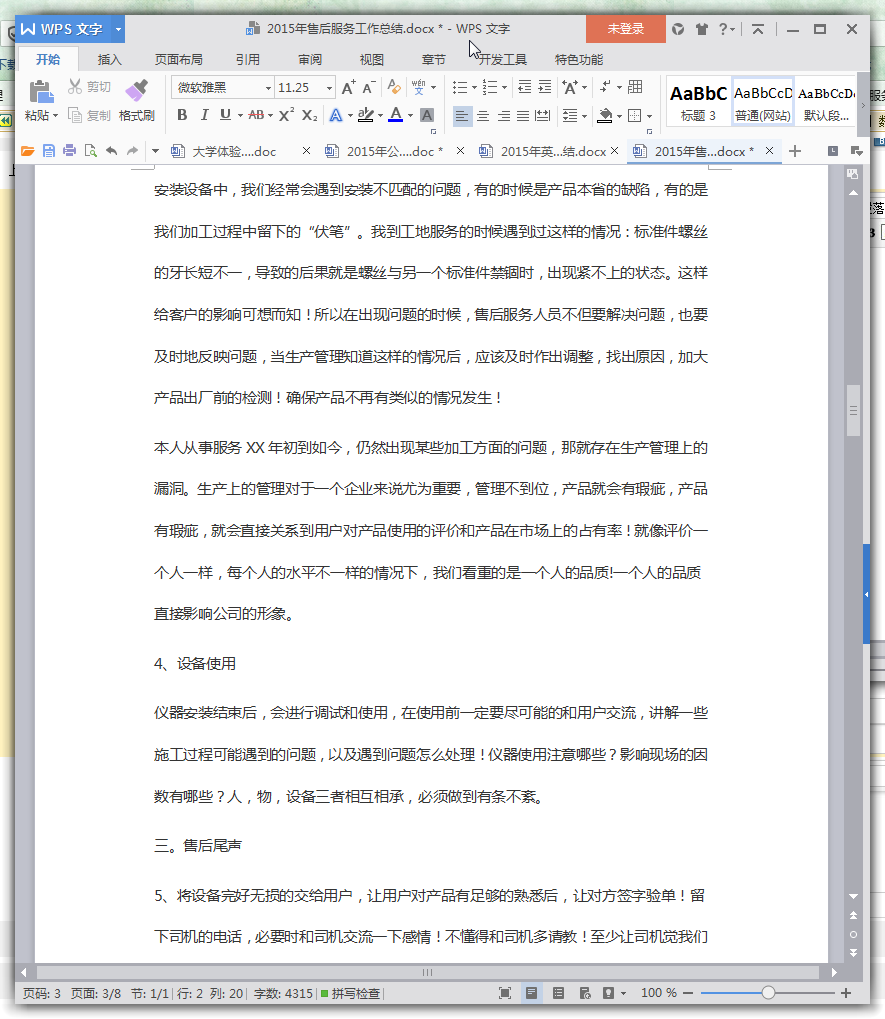Click the Paste clipboard icon
885x1019 pixels.
click(41, 92)
